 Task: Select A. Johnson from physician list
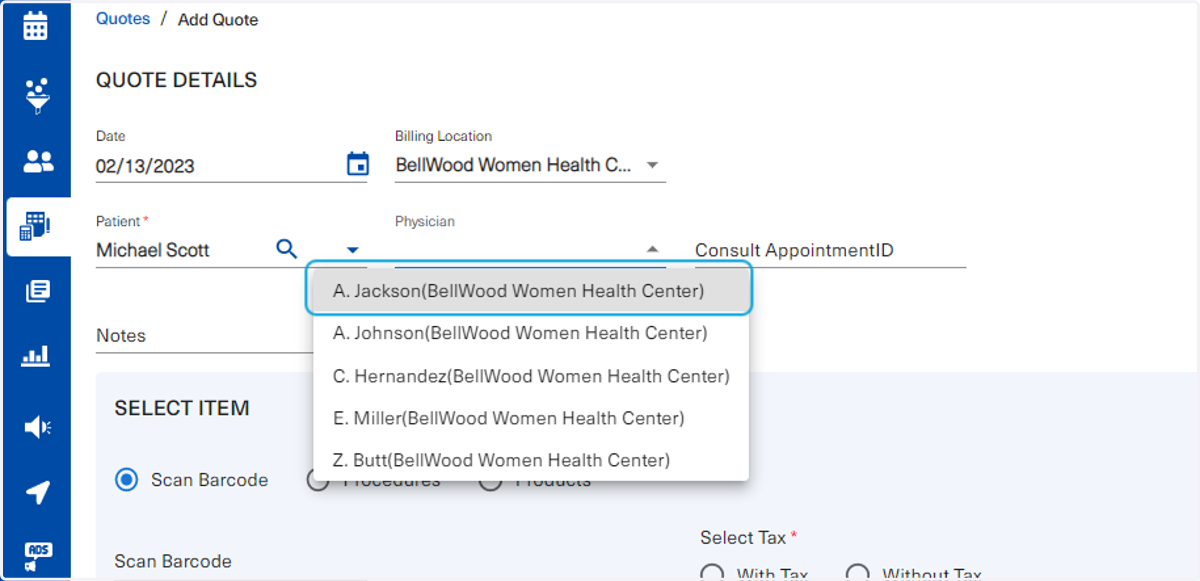[x=530, y=333]
